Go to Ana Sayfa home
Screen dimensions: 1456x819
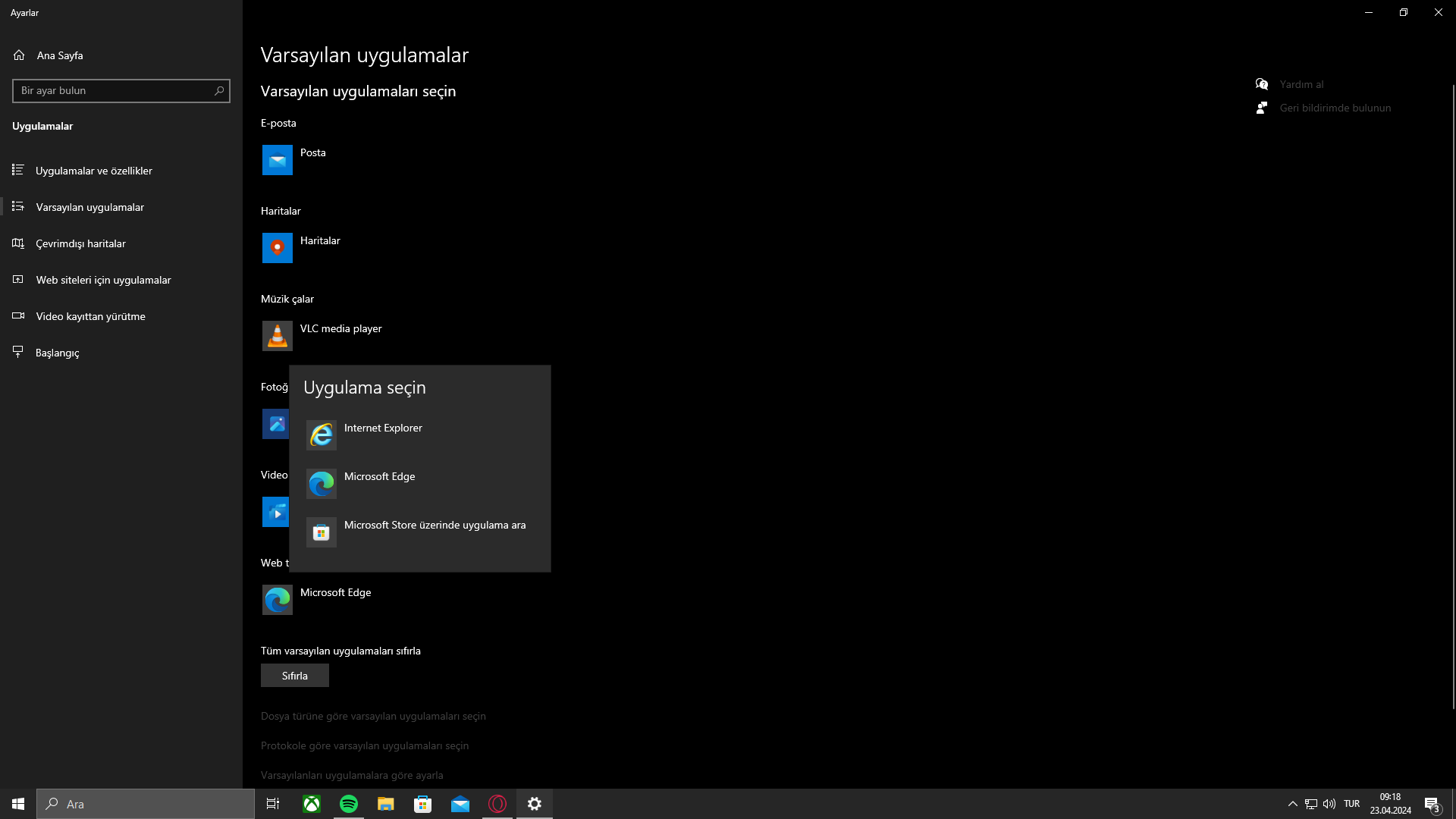pos(59,55)
